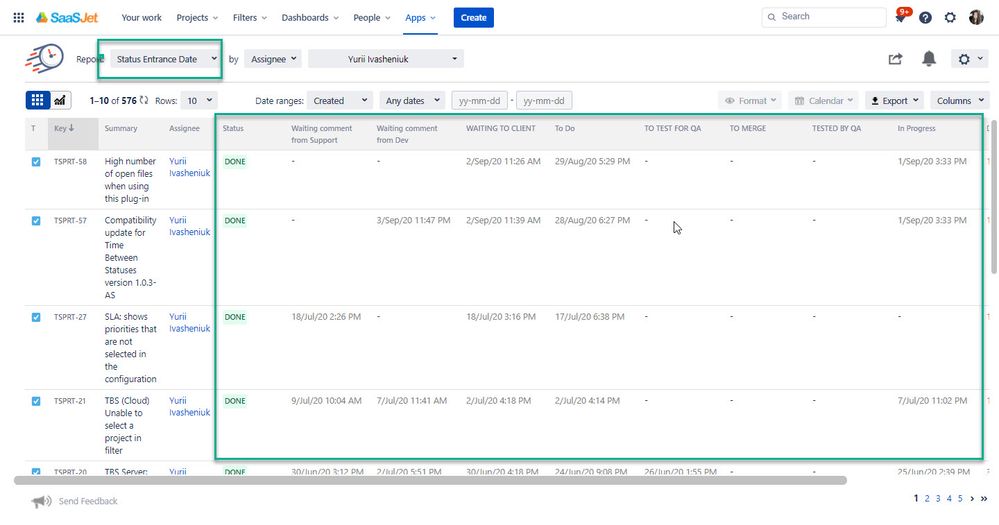999x525 pixels.
Task: Click the Create button
Action: (473, 18)
